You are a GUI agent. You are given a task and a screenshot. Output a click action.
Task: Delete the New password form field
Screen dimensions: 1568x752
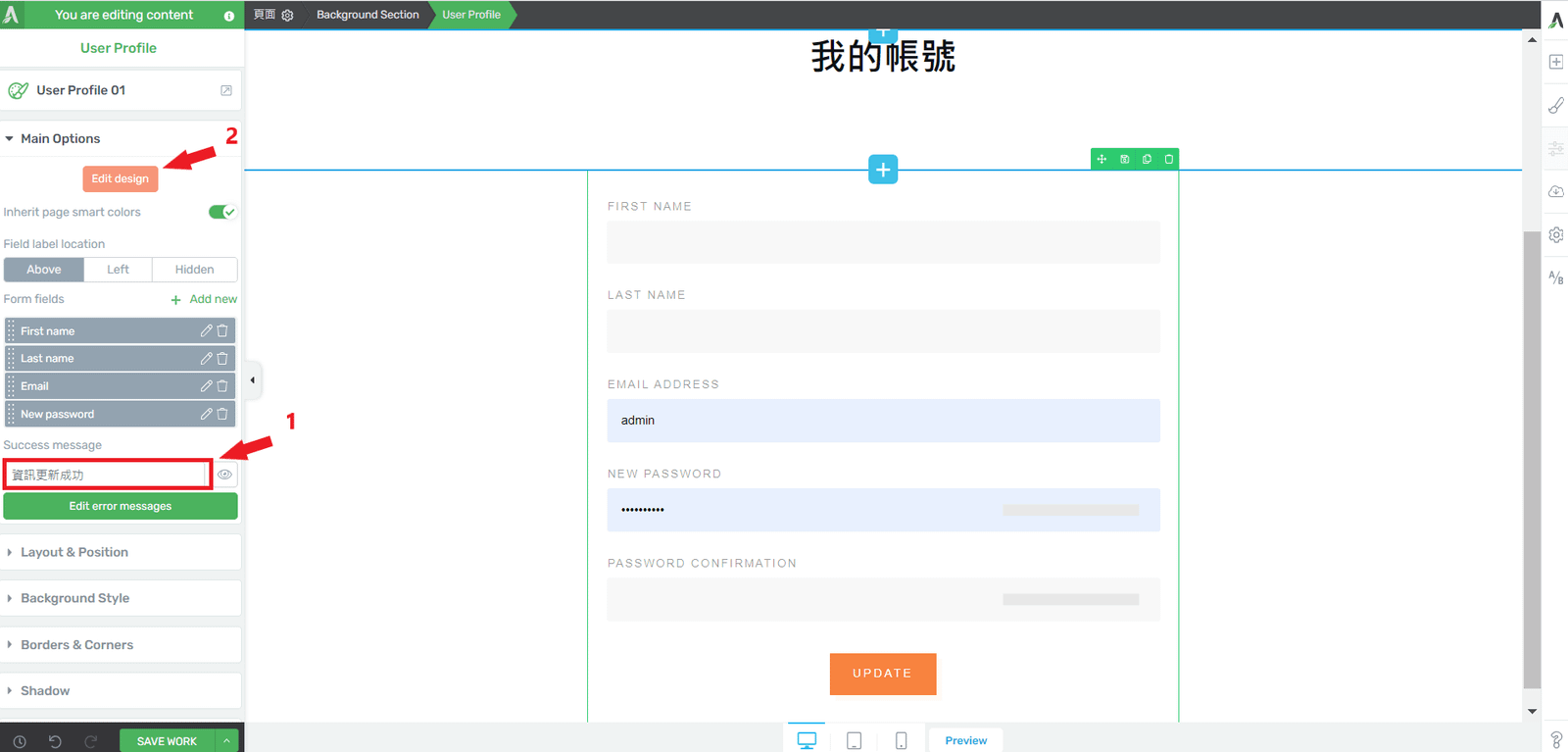coord(222,414)
